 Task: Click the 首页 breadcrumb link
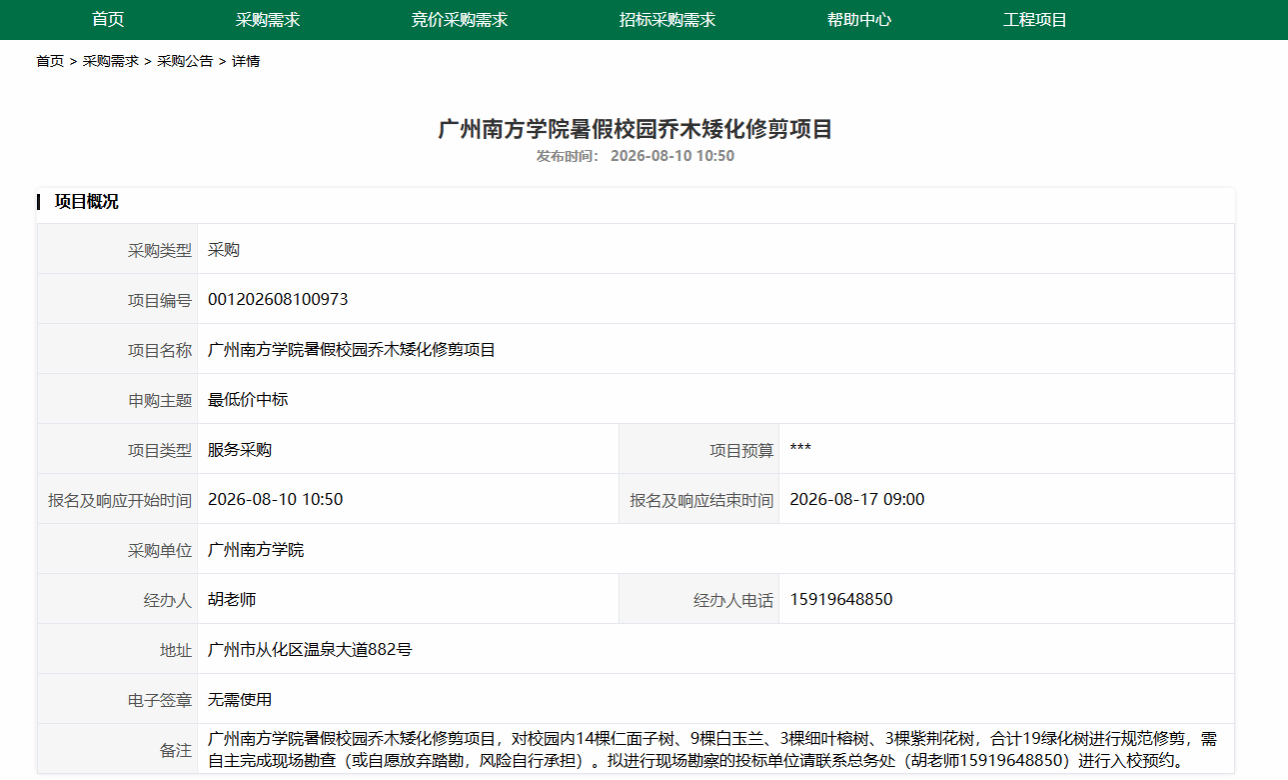pyautogui.click(x=50, y=61)
